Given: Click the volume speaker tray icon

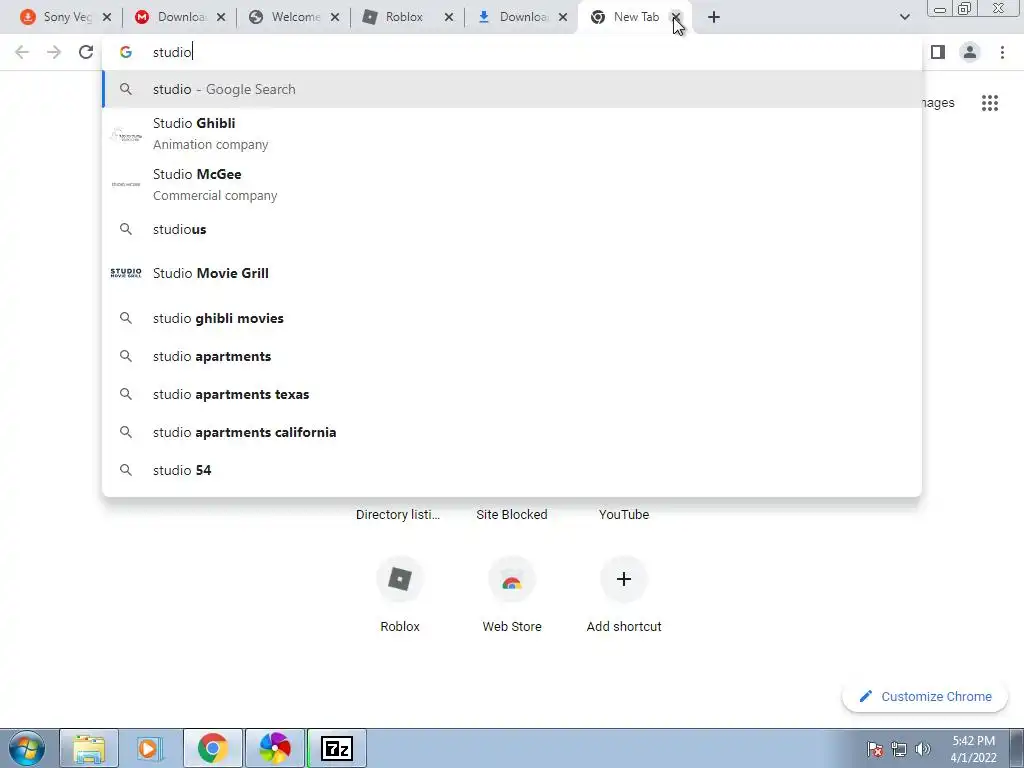Looking at the screenshot, I should click(923, 749).
